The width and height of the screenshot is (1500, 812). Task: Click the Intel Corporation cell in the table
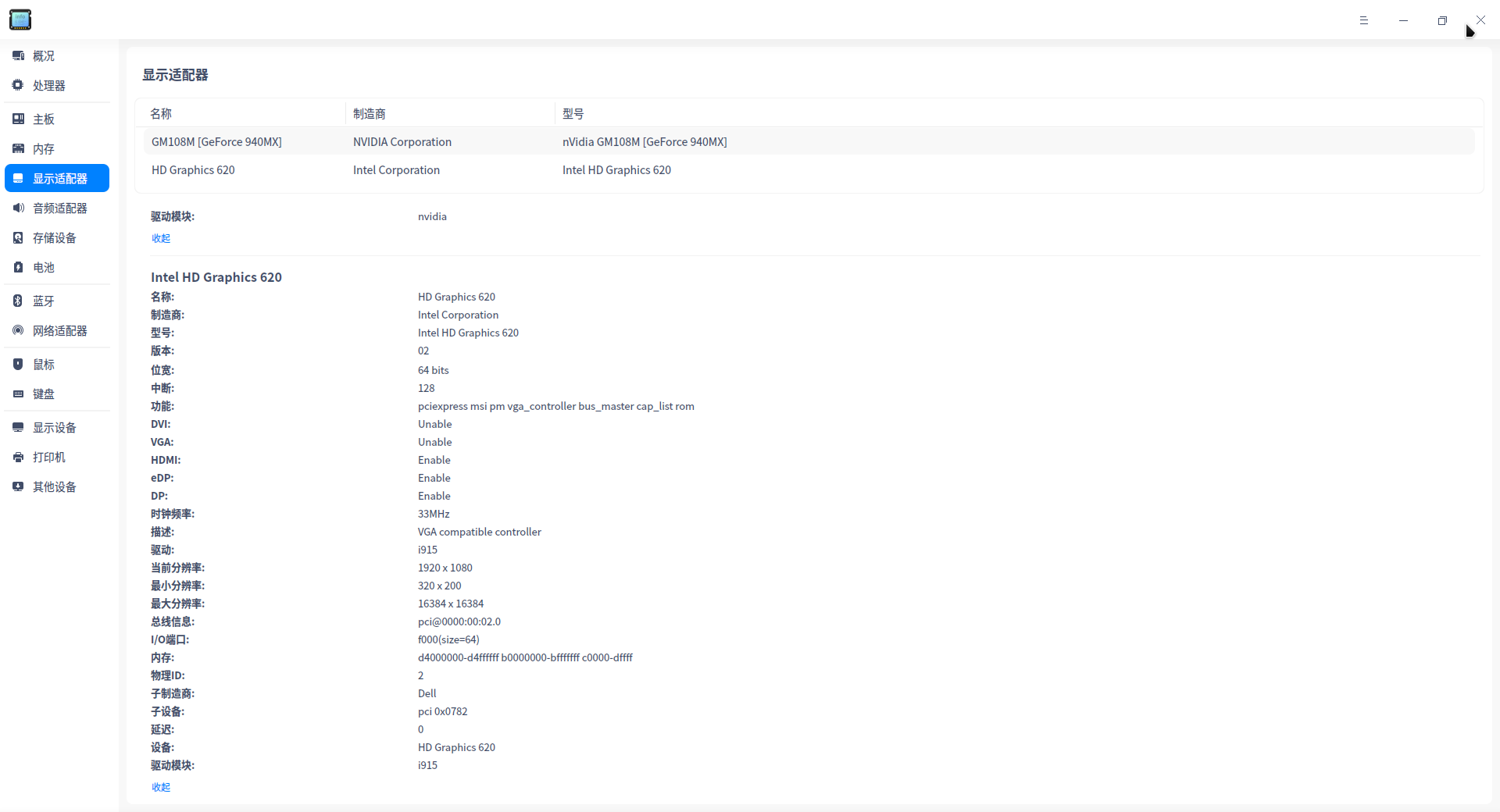click(396, 170)
